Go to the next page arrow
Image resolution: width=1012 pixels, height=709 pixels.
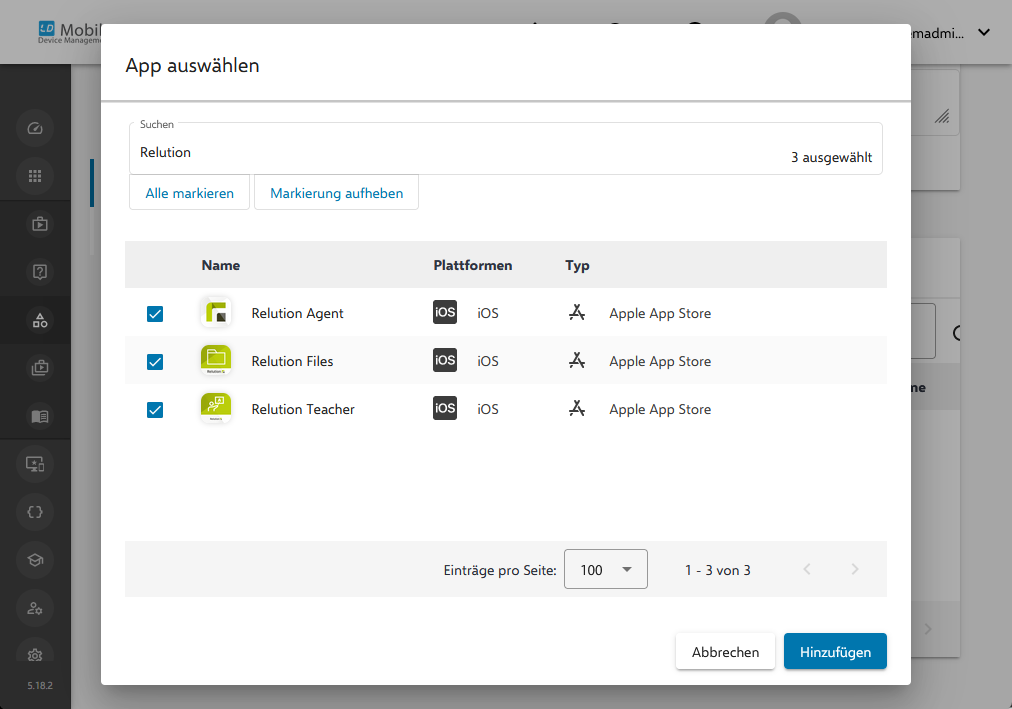855,569
